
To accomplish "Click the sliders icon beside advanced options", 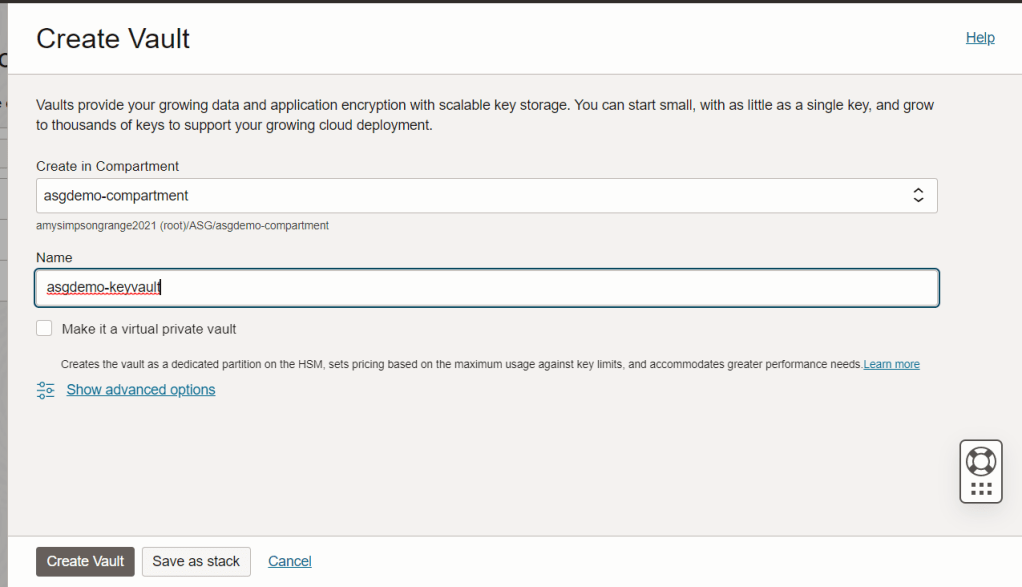I will tap(46, 390).
